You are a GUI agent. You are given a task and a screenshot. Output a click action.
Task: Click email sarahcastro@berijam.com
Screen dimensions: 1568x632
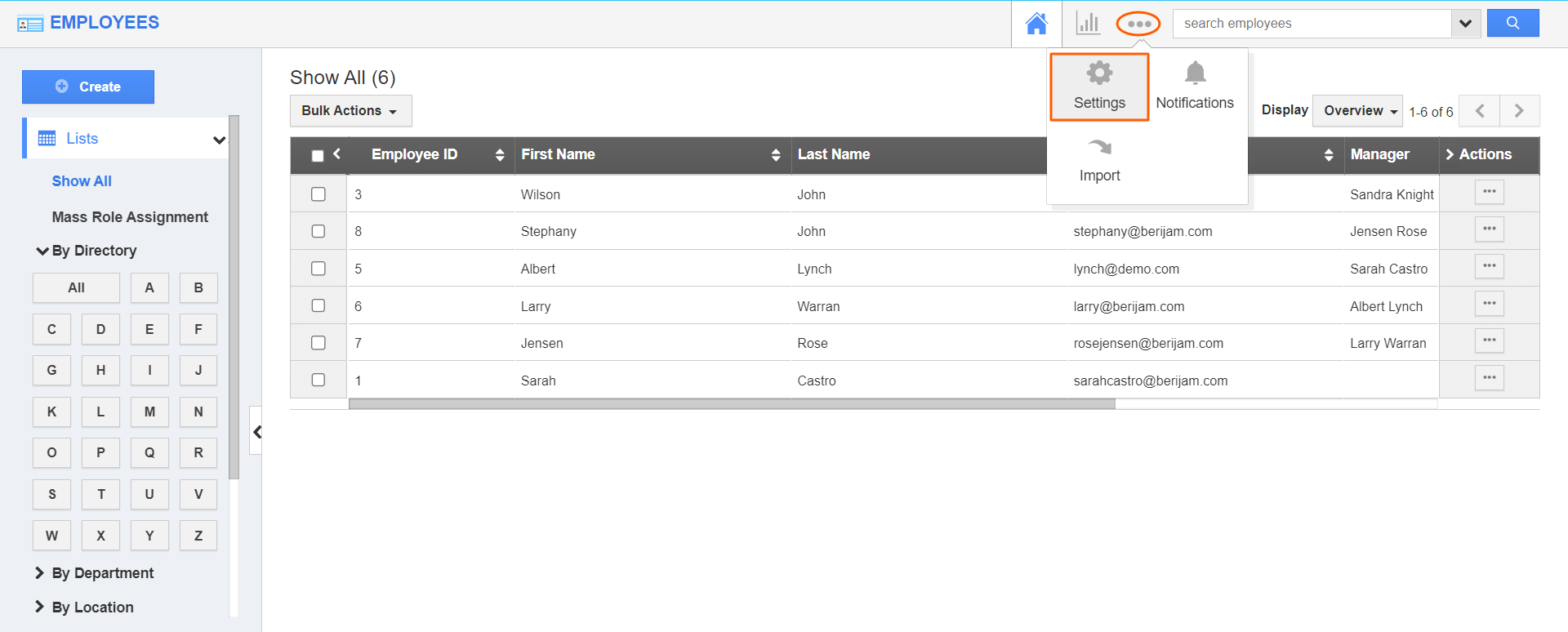1150,381
